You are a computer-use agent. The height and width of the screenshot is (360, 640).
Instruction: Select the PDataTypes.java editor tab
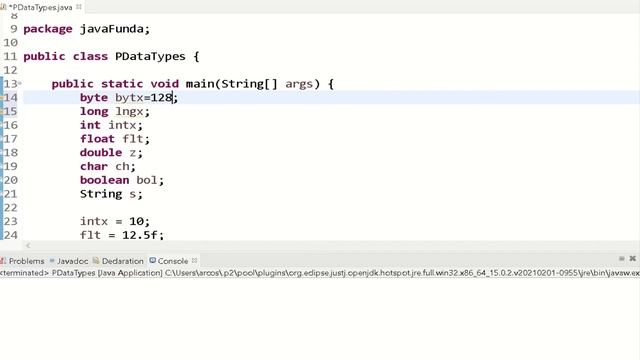tap(40, 7)
